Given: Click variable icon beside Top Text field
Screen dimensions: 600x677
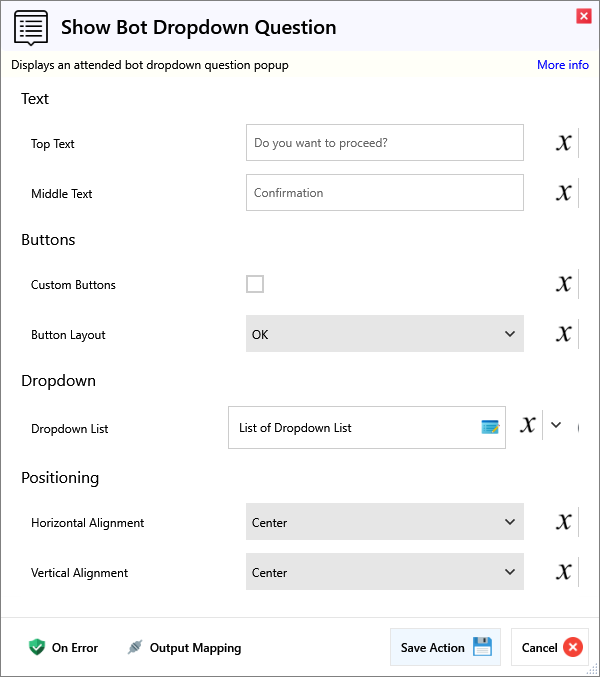Looking at the screenshot, I should coord(564,143).
